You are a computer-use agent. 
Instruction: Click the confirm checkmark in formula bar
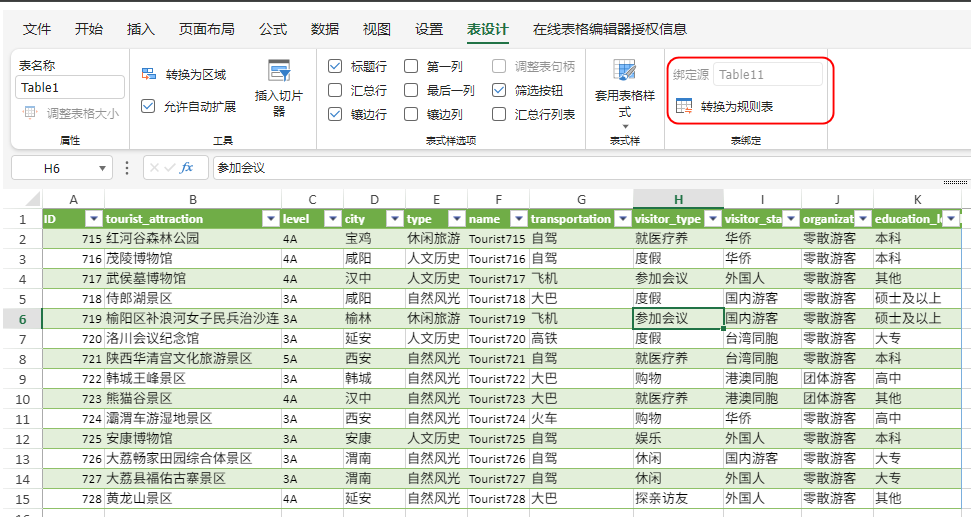170,168
